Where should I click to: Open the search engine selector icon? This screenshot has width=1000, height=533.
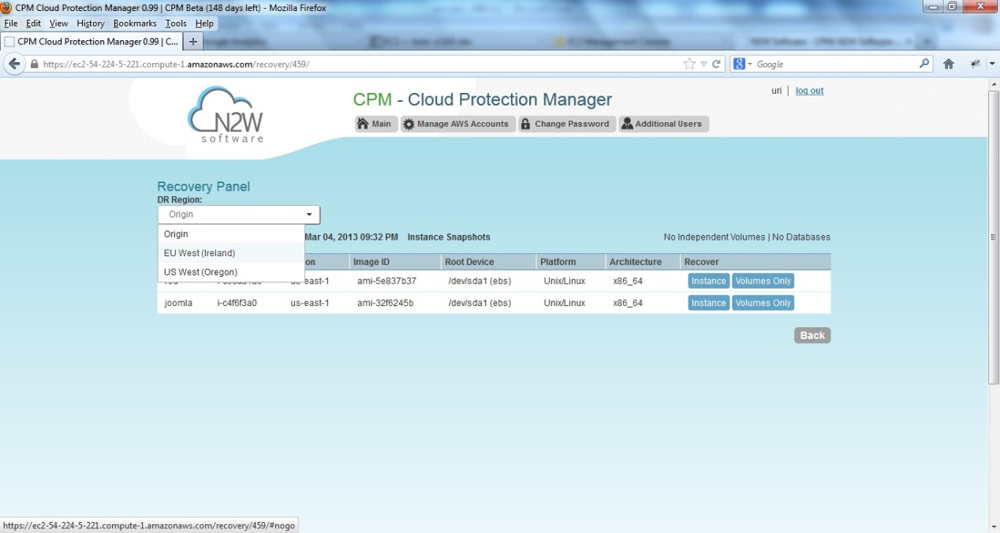742,64
